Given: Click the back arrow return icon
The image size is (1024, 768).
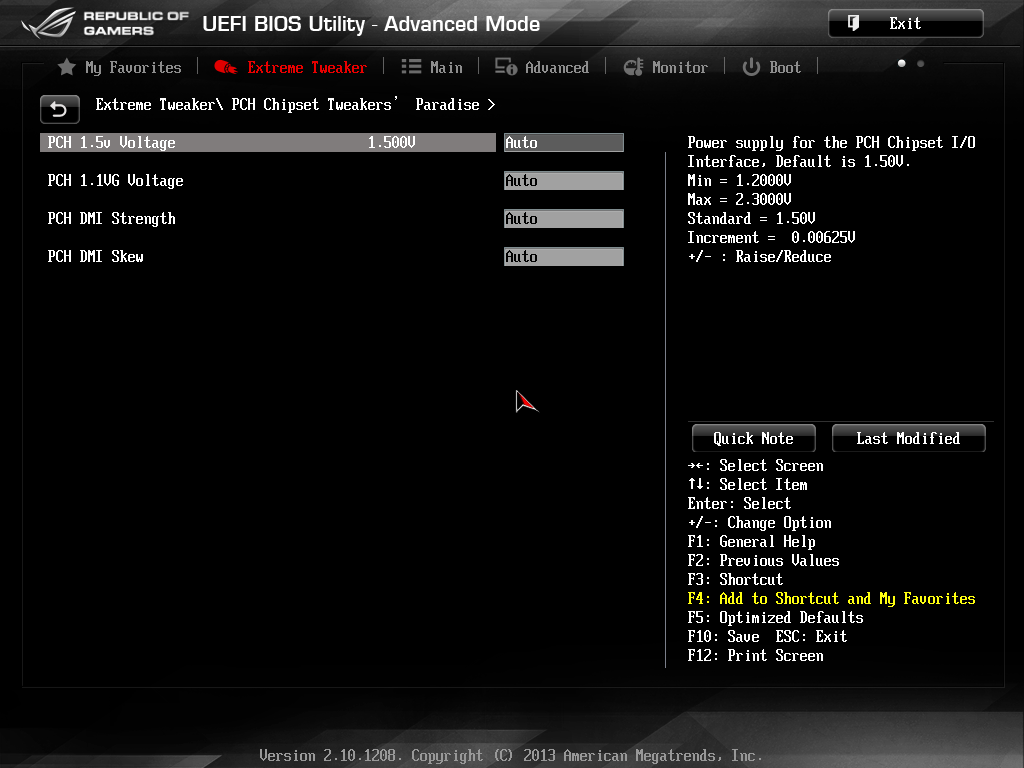Looking at the screenshot, I should (x=59, y=109).
